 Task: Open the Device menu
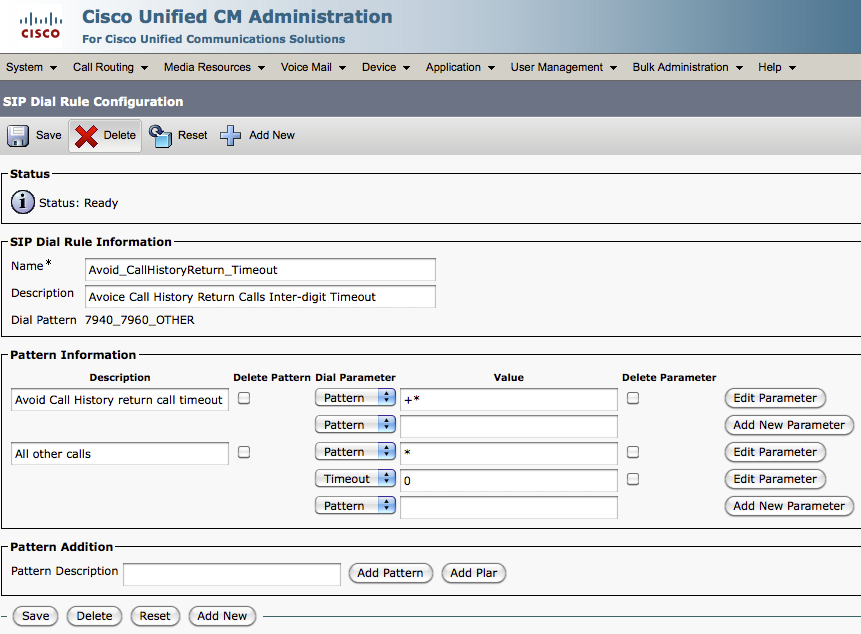tap(385, 68)
